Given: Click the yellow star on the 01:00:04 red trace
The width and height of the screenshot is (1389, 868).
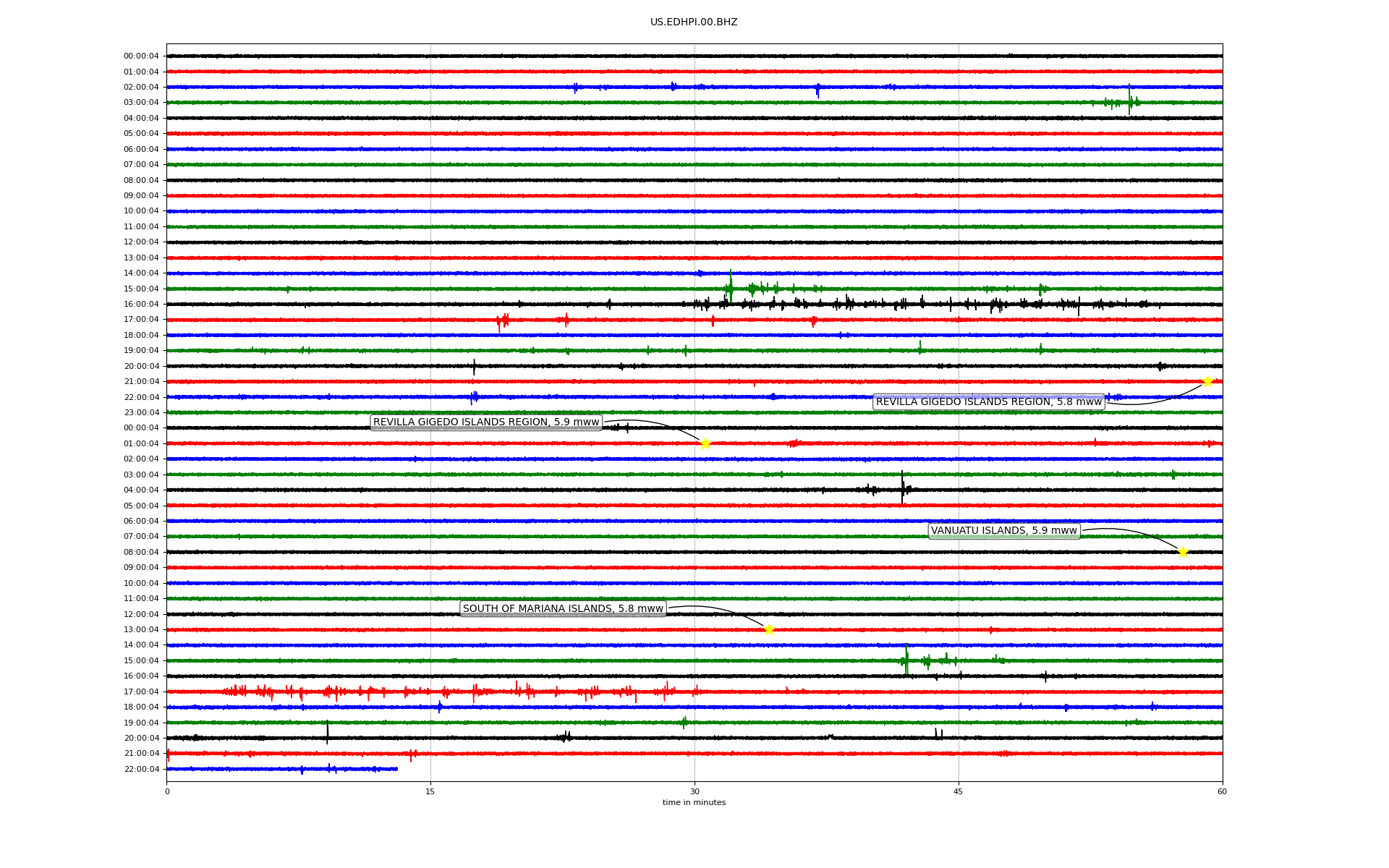Looking at the screenshot, I should point(705,443).
